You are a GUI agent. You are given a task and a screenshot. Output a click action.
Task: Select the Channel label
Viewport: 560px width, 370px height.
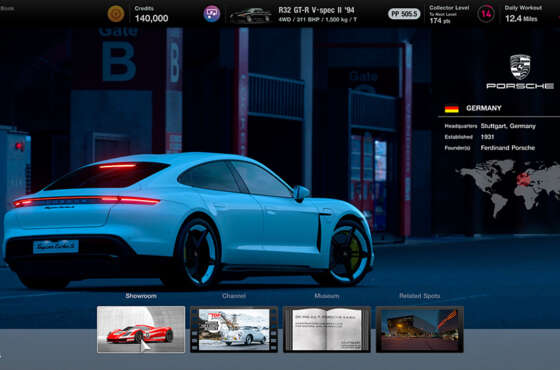(x=234, y=296)
